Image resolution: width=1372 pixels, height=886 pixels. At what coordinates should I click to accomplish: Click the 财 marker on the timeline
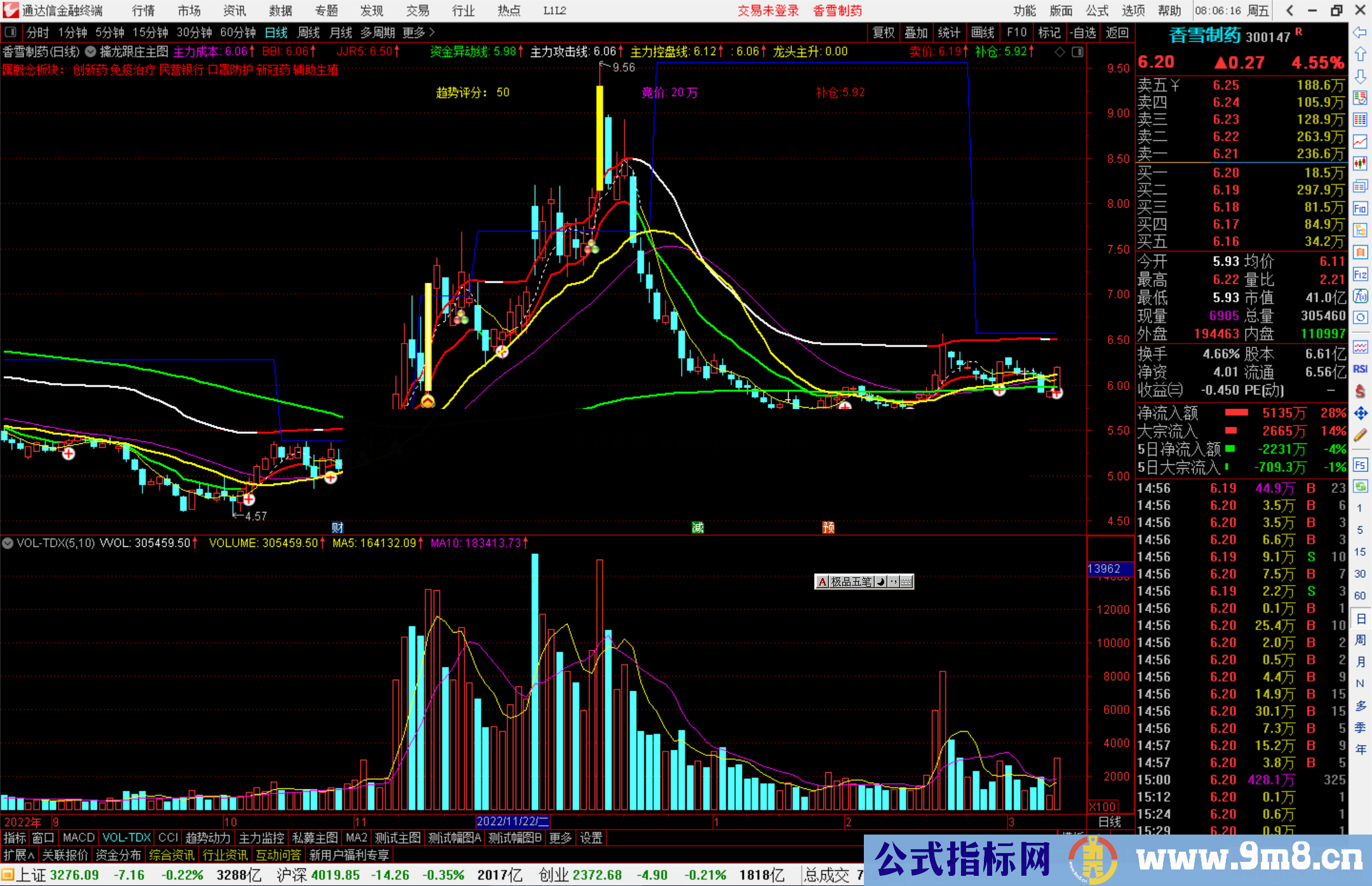[x=338, y=527]
